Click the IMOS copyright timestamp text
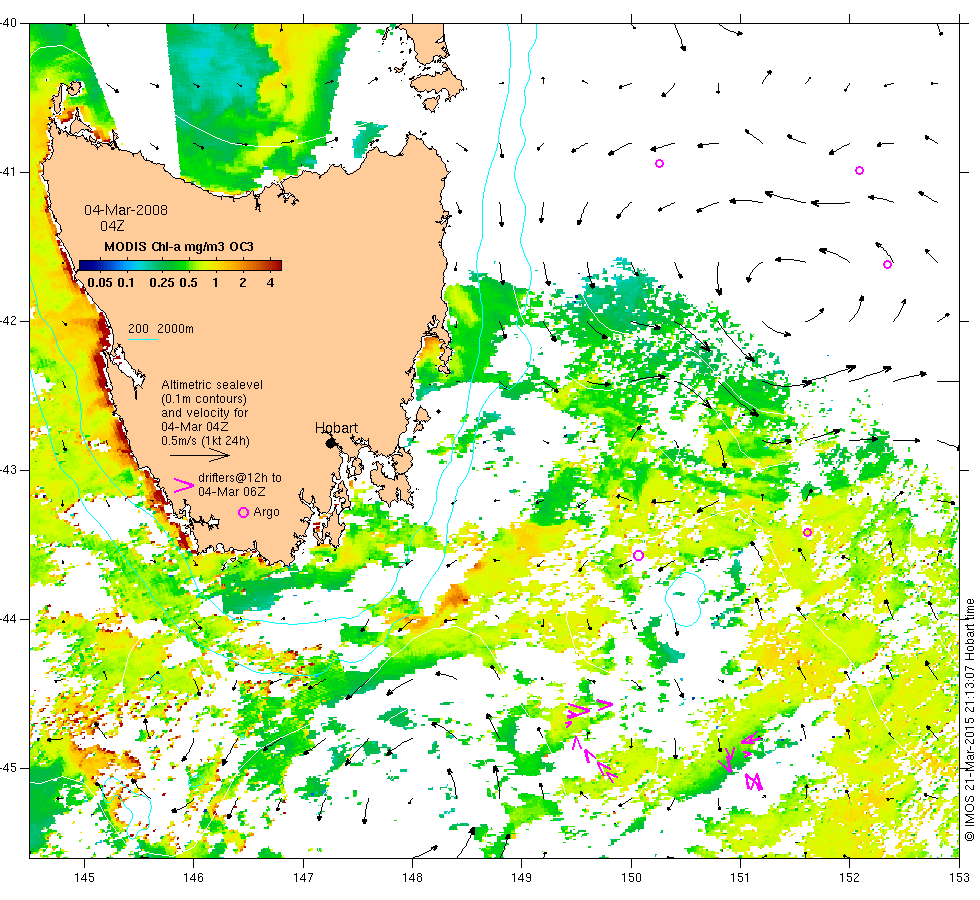Image resolution: width=980 pixels, height=900 pixels. click(x=969, y=719)
